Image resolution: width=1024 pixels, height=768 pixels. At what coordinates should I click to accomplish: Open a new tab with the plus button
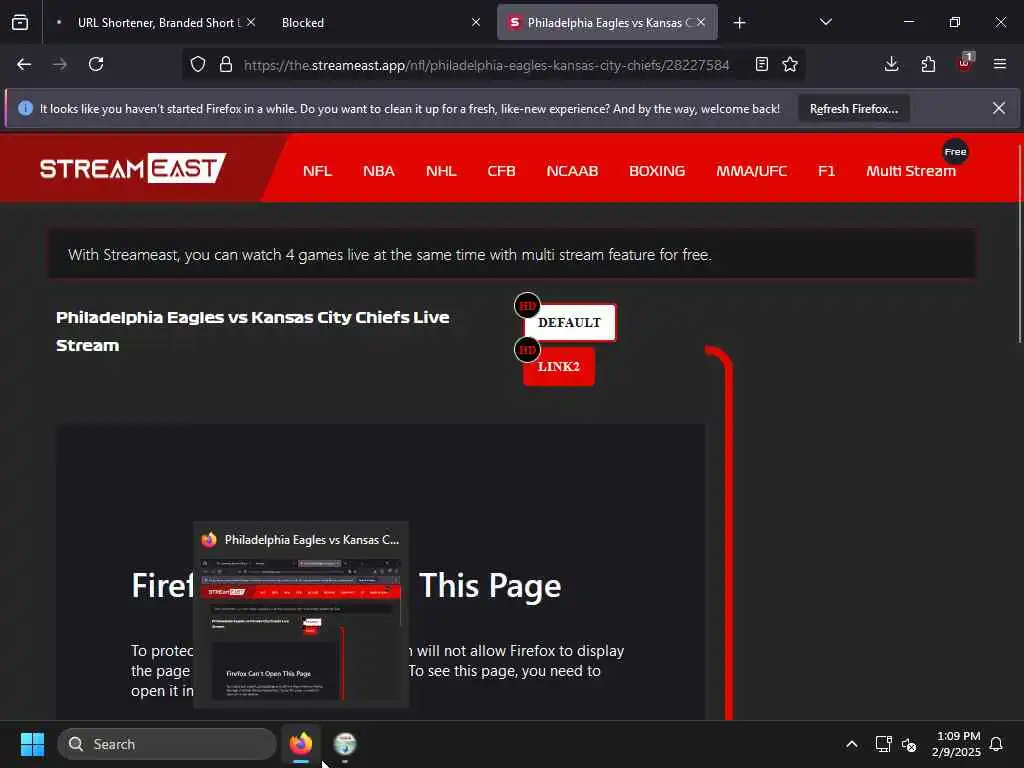tap(739, 23)
